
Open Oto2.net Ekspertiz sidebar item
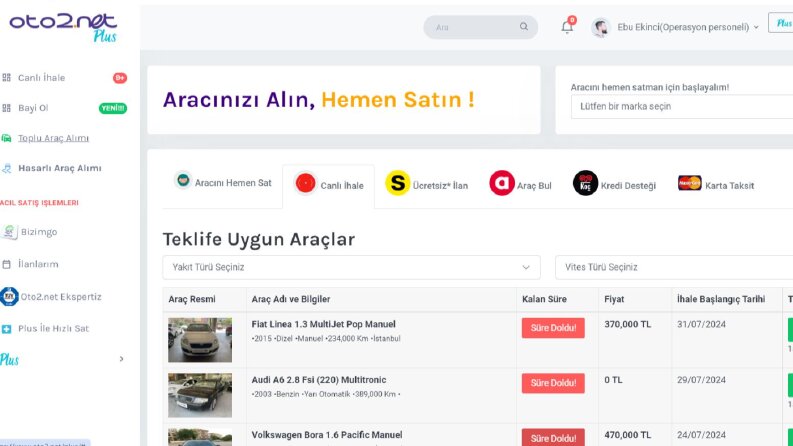pyautogui.click(x=61, y=297)
